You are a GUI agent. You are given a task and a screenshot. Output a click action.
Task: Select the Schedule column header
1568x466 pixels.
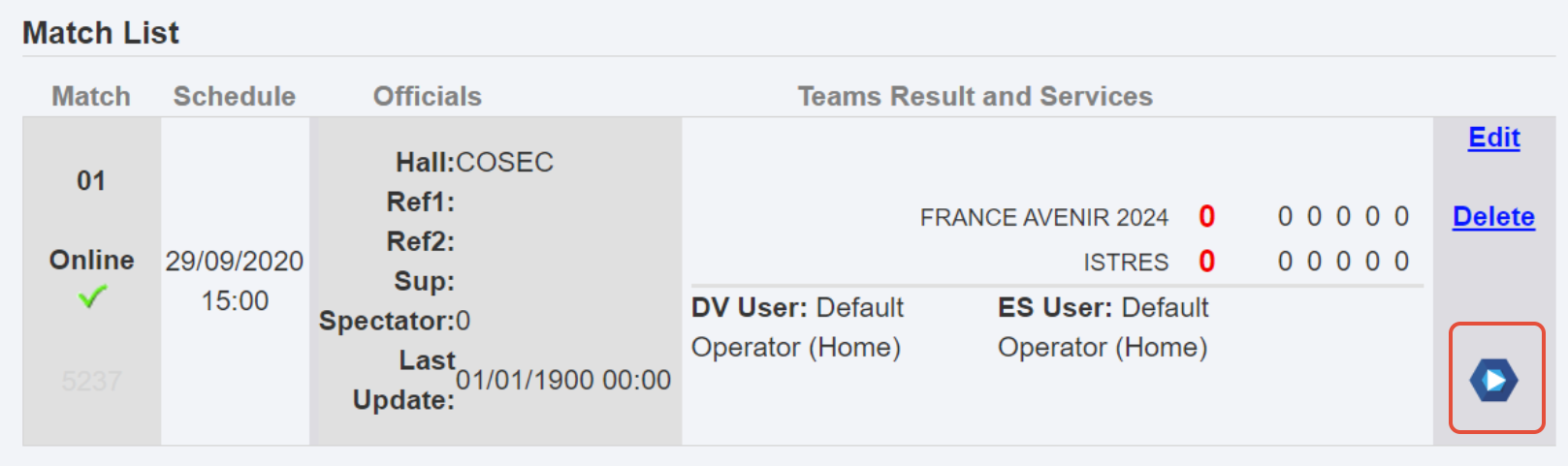pyautogui.click(x=235, y=97)
